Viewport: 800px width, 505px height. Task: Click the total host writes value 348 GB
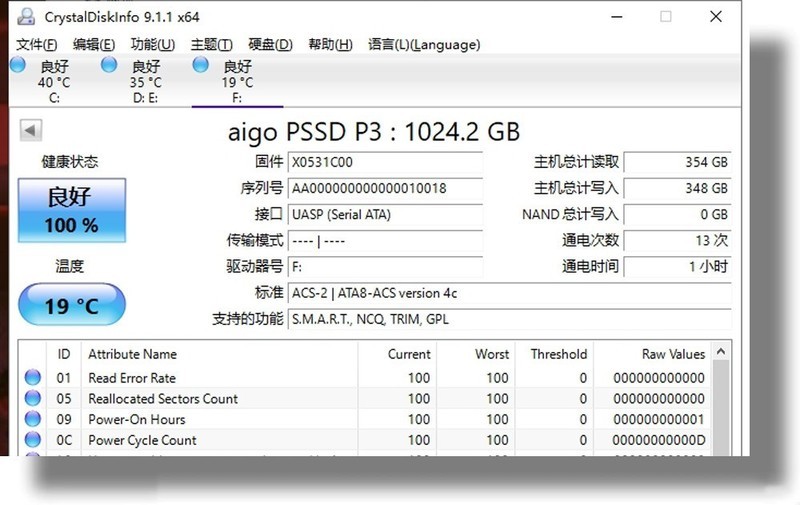[678, 189]
